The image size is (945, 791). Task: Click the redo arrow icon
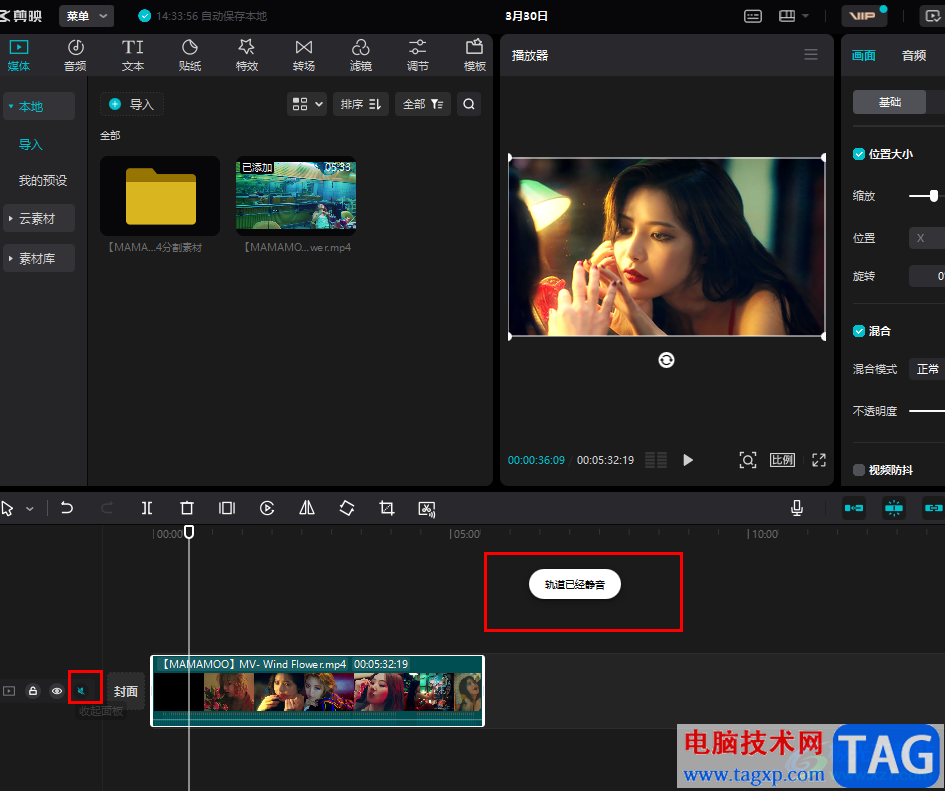pyautogui.click(x=107, y=508)
